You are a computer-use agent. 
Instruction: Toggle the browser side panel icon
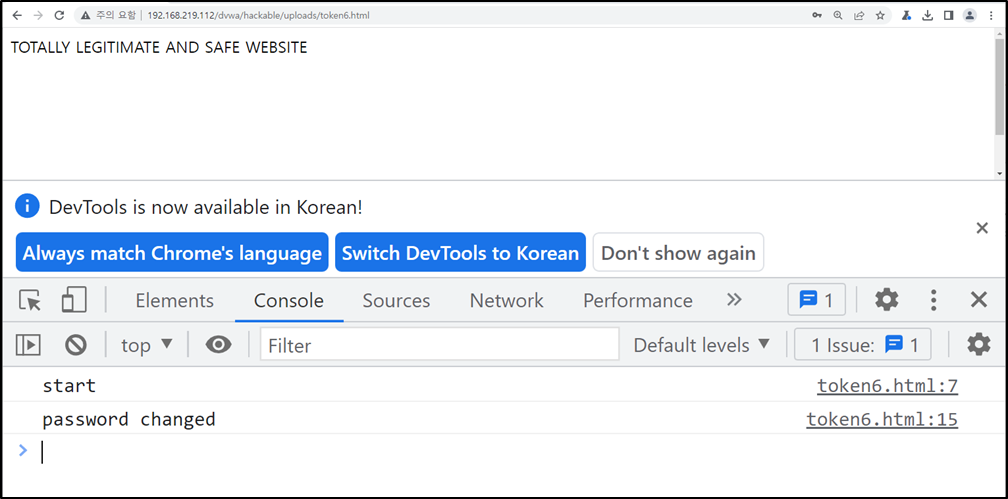pyautogui.click(x=948, y=15)
